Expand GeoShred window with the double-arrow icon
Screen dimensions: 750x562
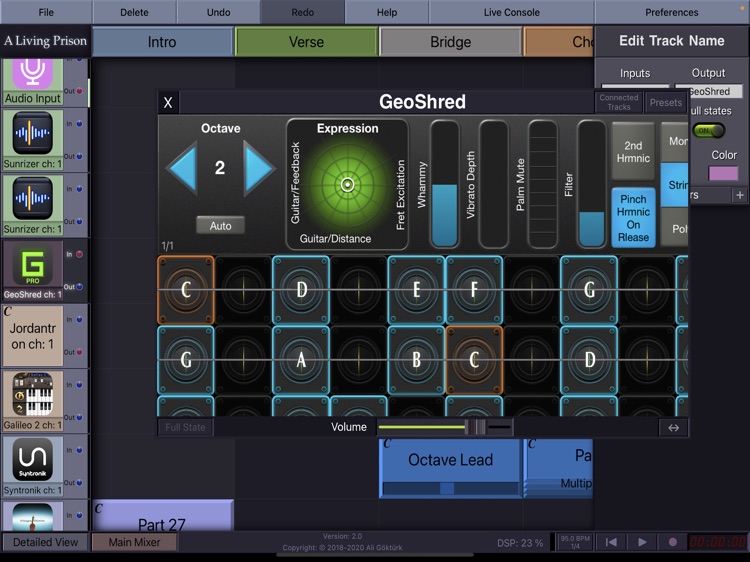tap(673, 428)
